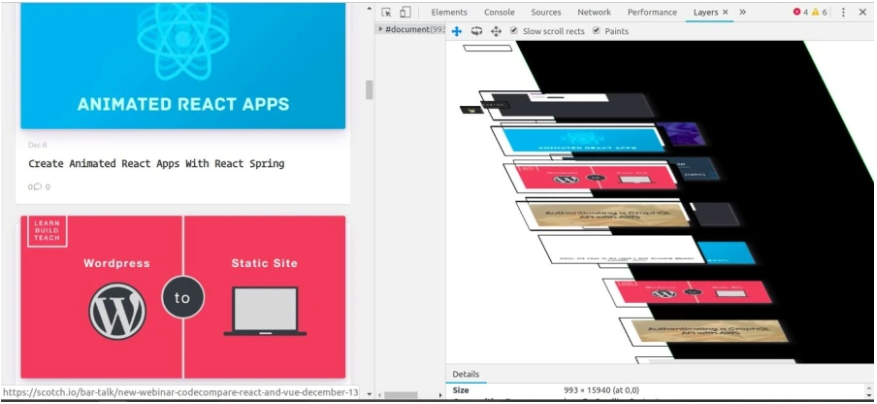877x404 pixels.
Task: Expand the #document layer tree node
Action: coord(381,29)
